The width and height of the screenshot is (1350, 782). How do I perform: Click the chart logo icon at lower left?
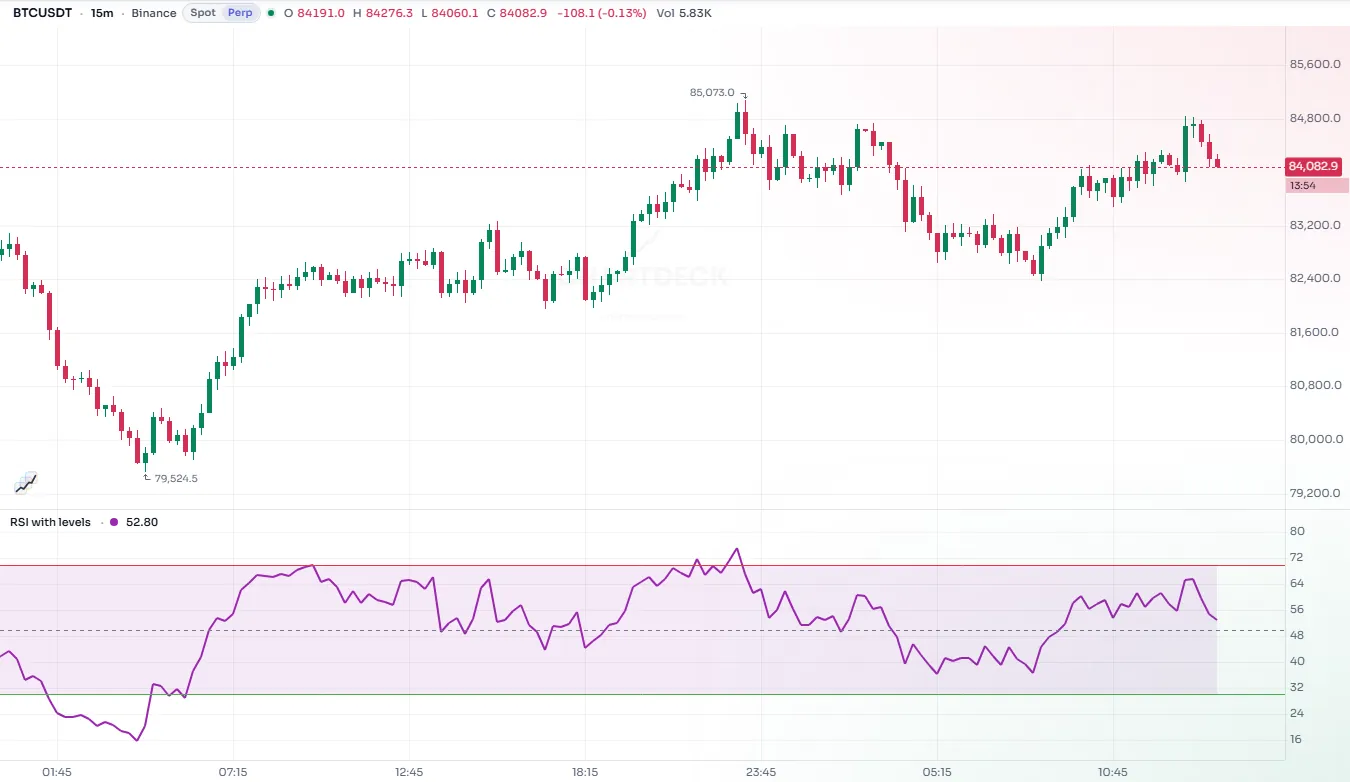pos(25,483)
